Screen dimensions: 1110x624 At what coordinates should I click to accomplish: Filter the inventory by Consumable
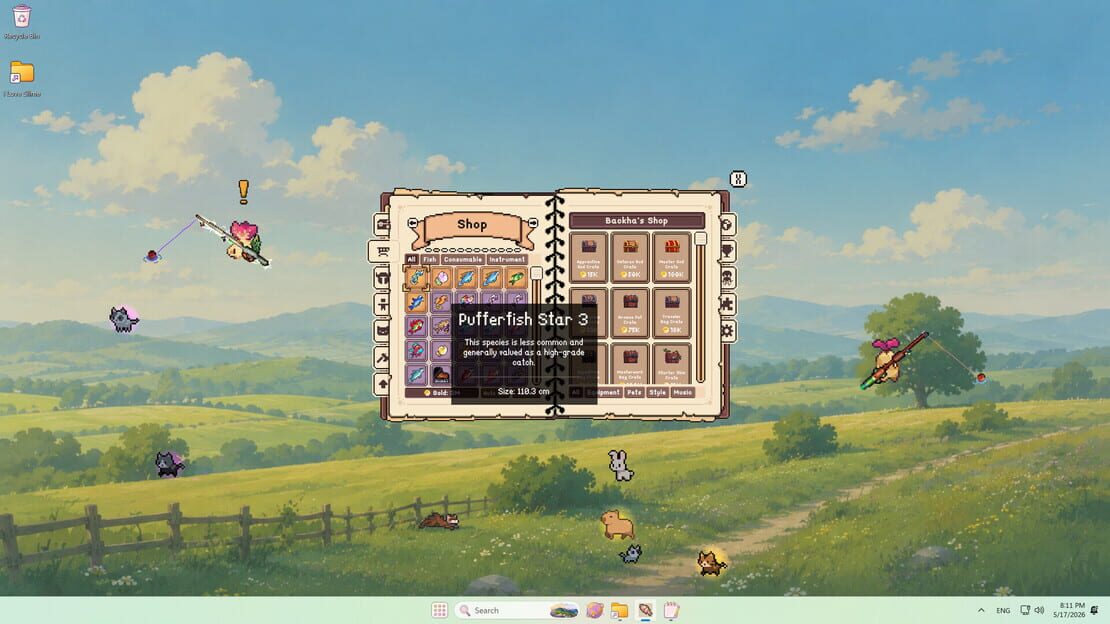tap(463, 259)
